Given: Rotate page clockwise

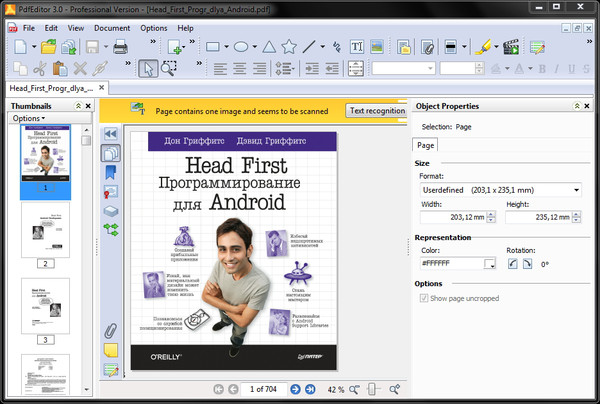Looking at the screenshot, I should 527,264.
